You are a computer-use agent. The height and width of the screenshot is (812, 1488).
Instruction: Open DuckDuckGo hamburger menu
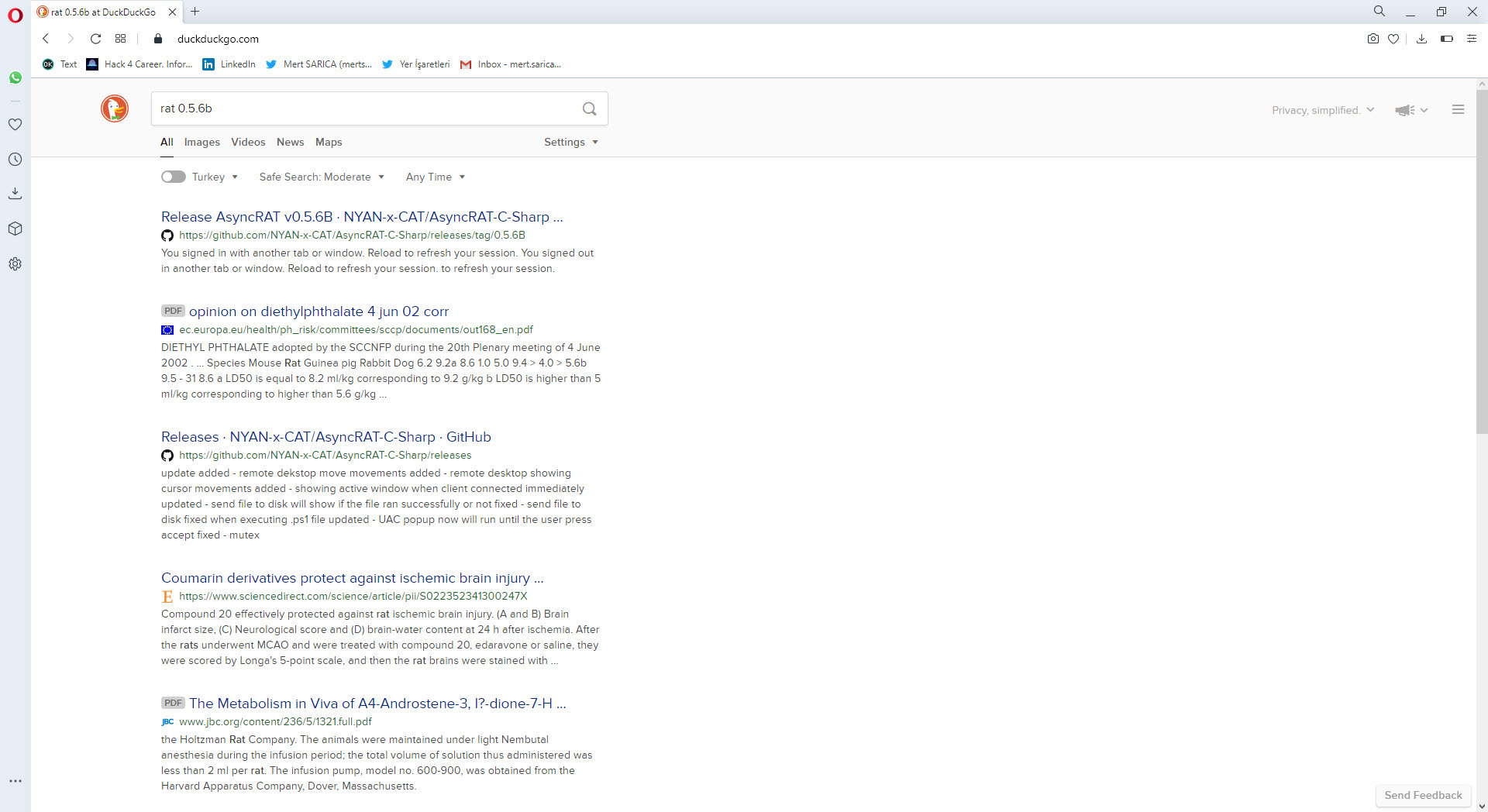coord(1458,110)
